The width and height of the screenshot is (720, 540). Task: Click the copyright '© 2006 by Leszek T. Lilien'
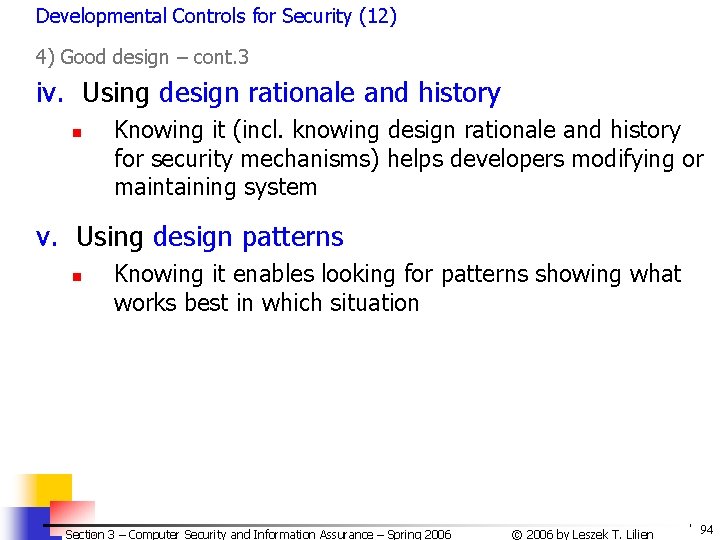click(582, 534)
